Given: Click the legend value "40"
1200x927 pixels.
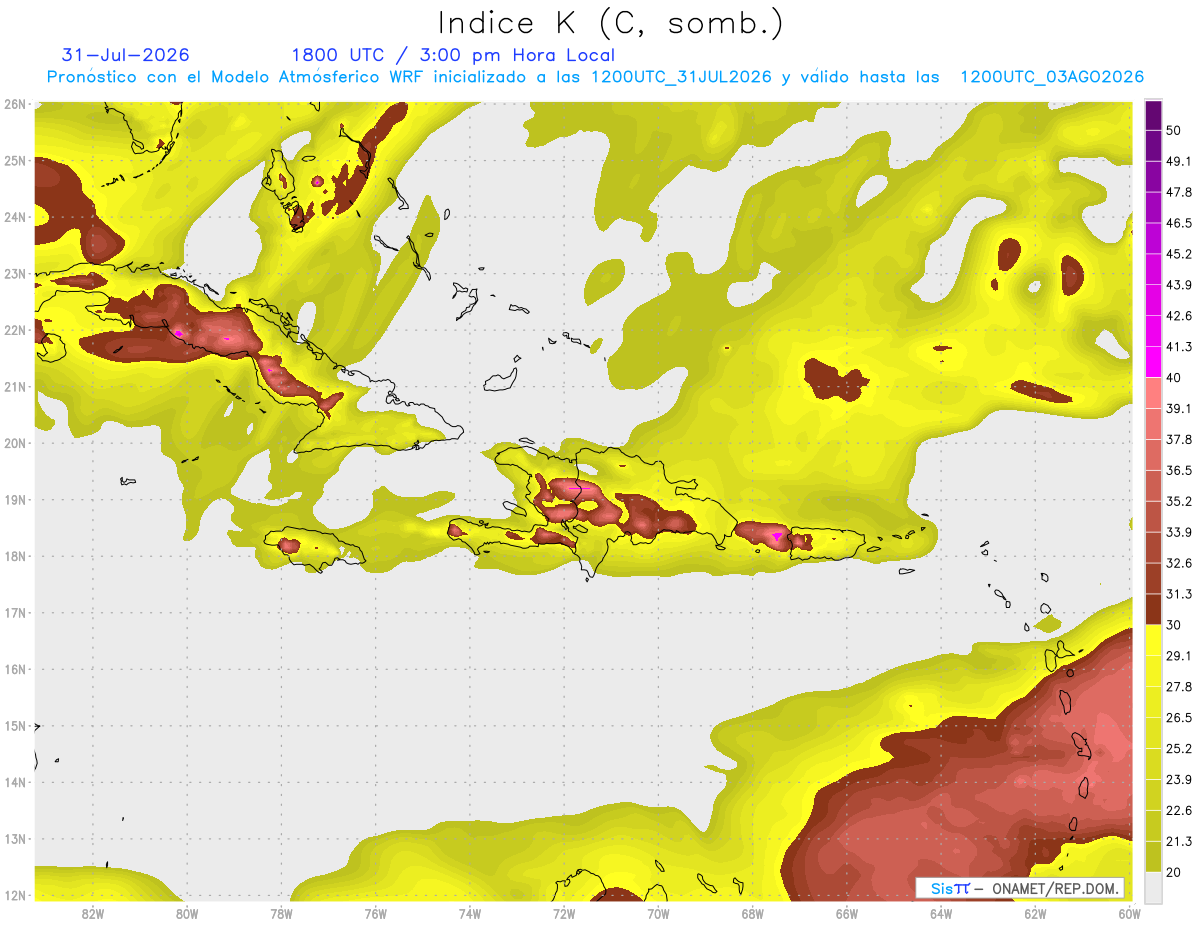Looking at the screenshot, I should tap(1173, 378).
